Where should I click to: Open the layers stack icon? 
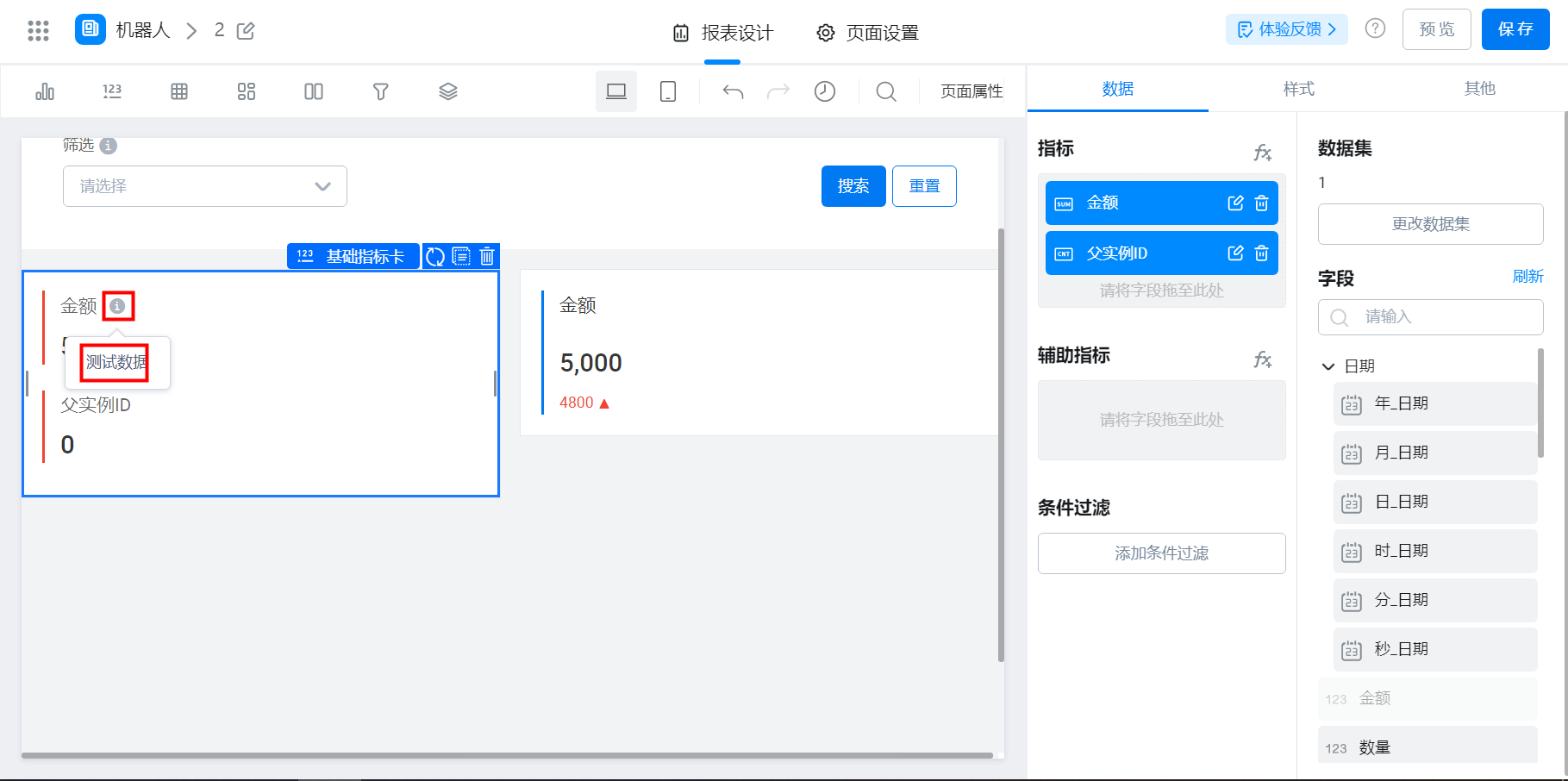pyautogui.click(x=447, y=91)
